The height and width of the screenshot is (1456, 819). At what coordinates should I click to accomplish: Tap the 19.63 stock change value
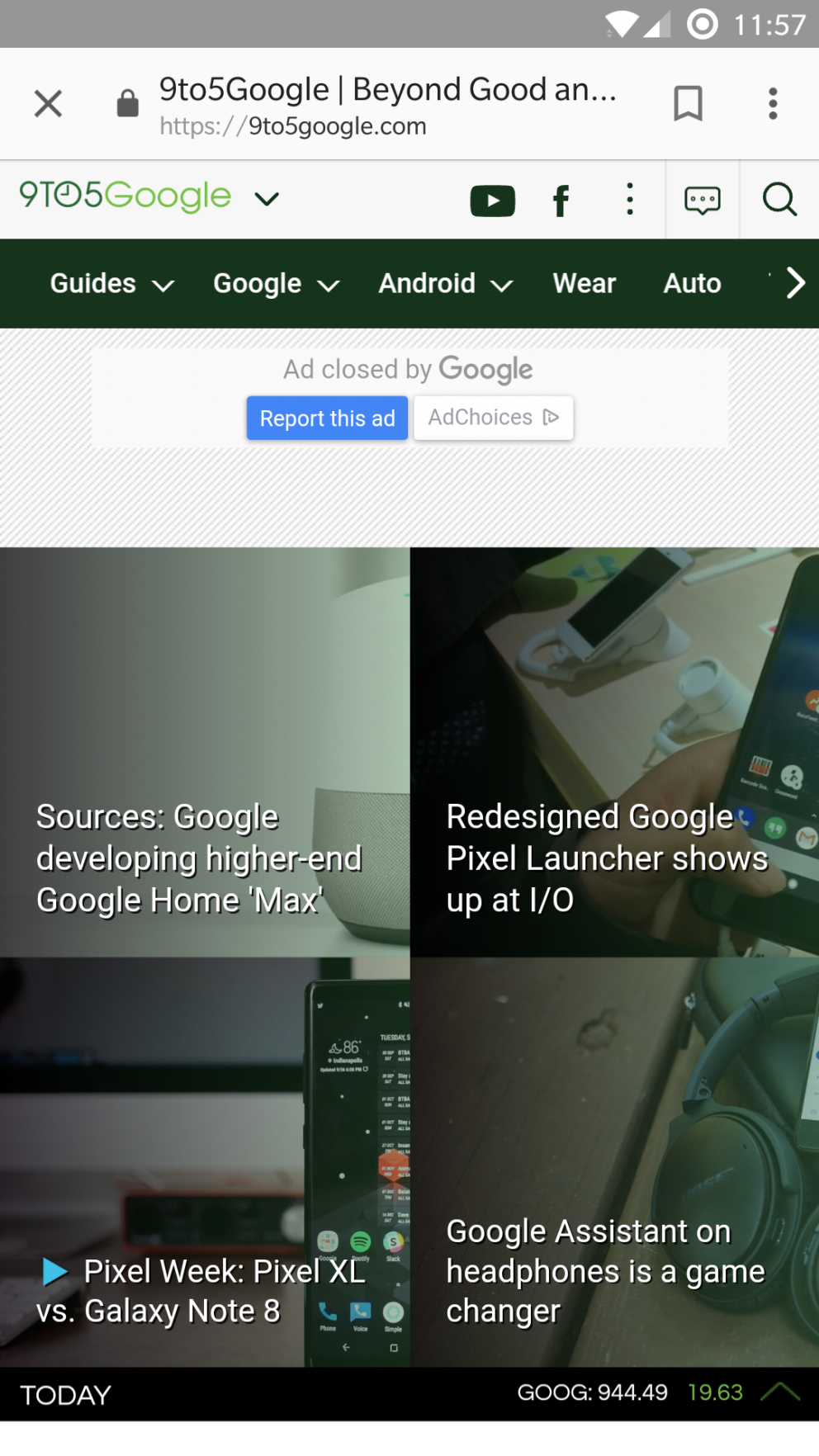pyautogui.click(x=715, y=1393)
